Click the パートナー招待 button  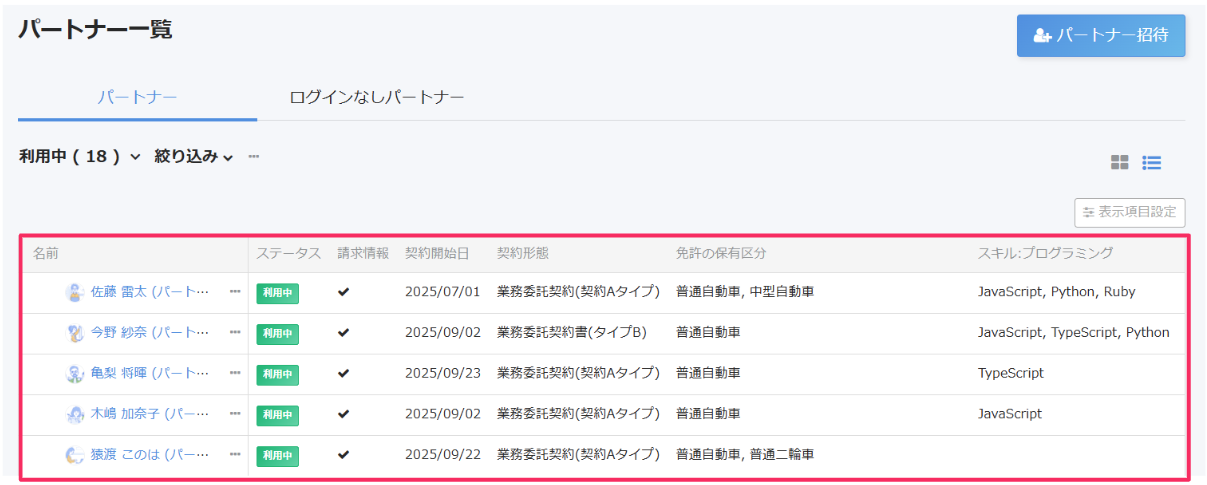1101,35
